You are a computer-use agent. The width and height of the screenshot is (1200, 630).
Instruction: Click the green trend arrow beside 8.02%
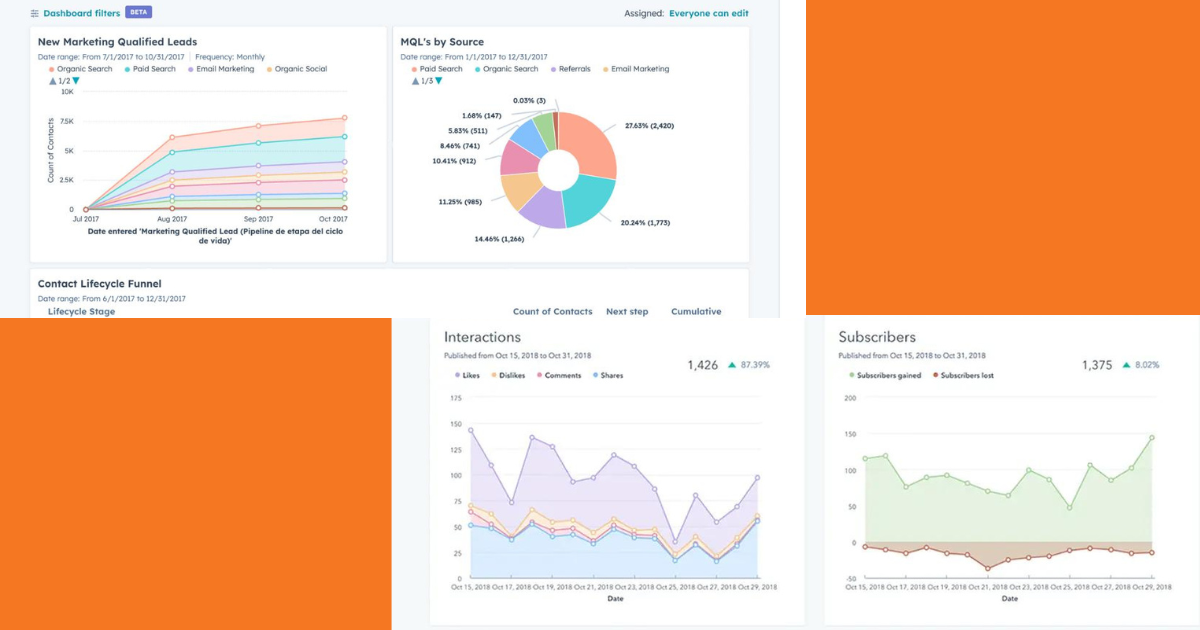(1126, 365)
